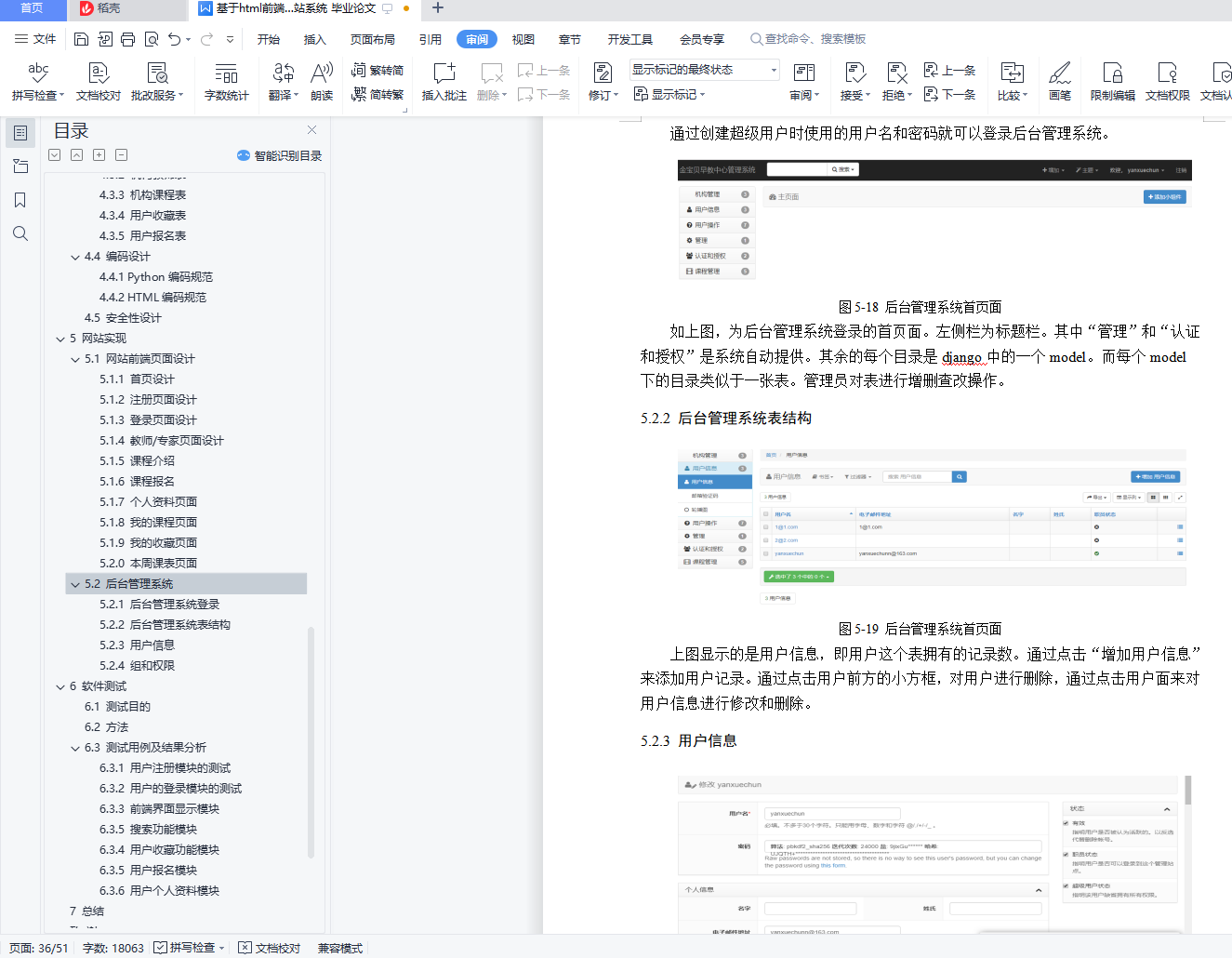Toggle 修订 track changes
The height and width of the screenshot is (958, 1232).
point(603,82)
